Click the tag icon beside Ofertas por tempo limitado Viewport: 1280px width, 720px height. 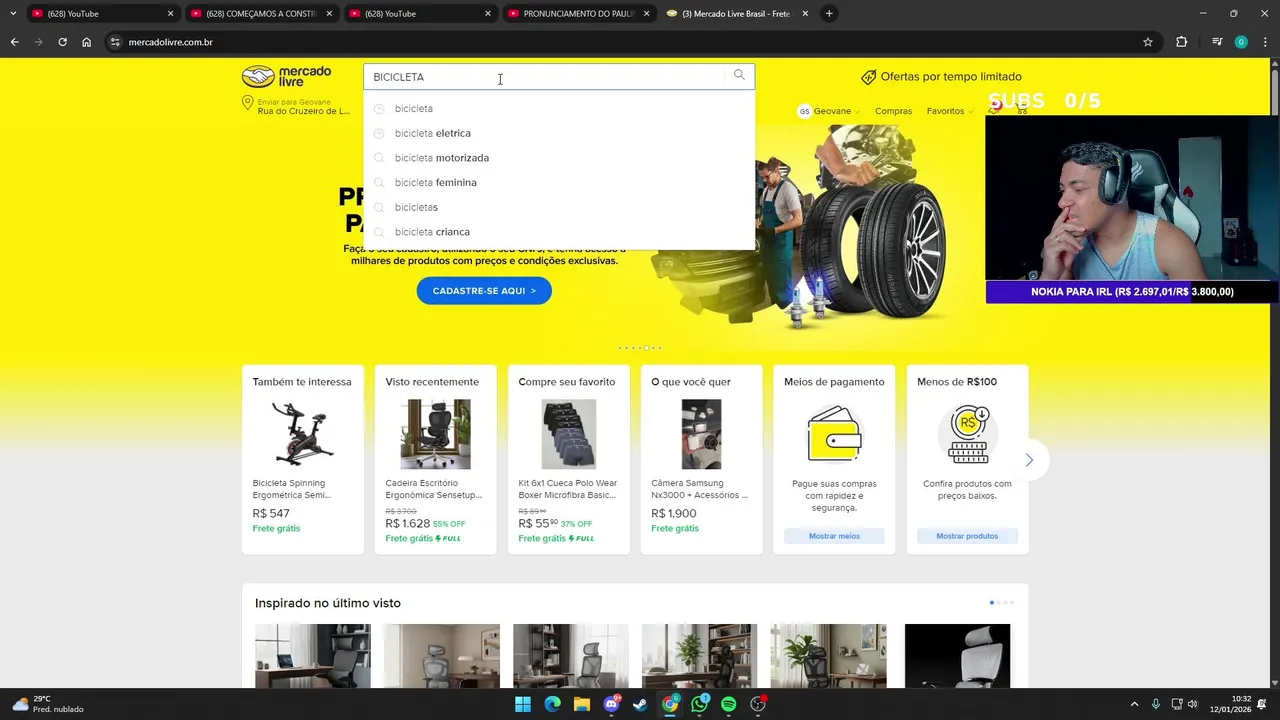click(x=868, y=77)
